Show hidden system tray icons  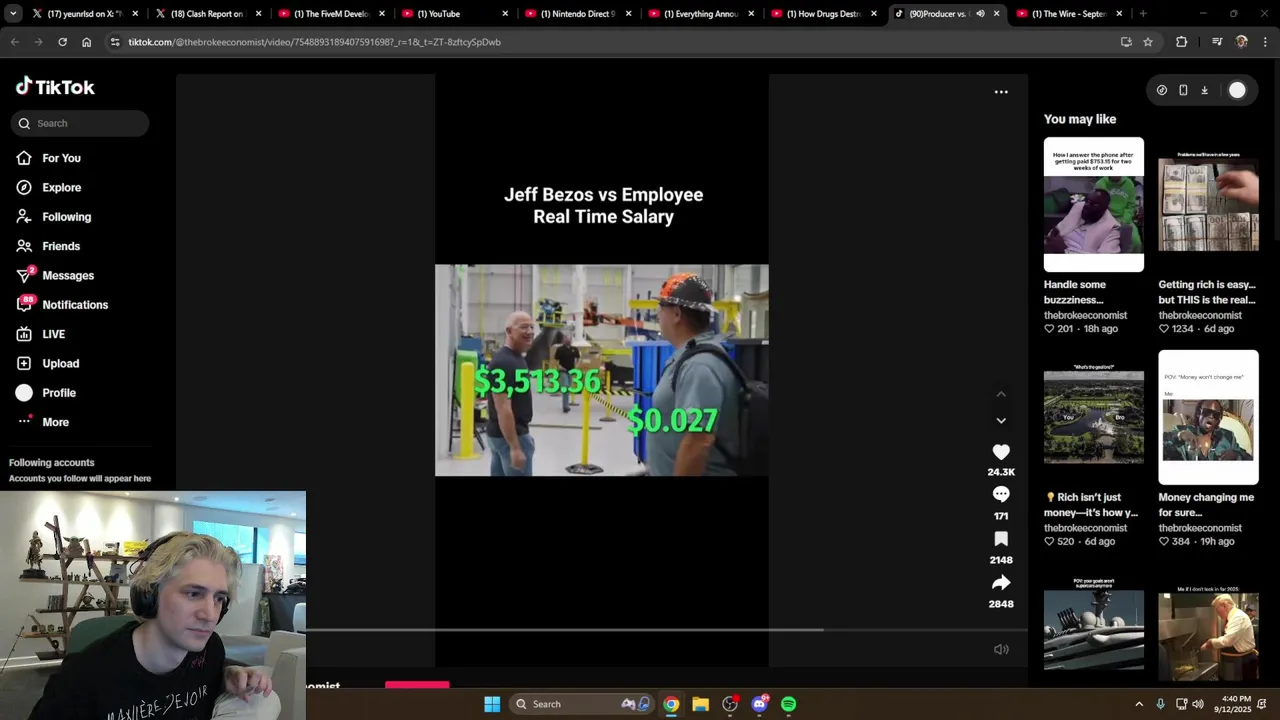(1139, 704)
